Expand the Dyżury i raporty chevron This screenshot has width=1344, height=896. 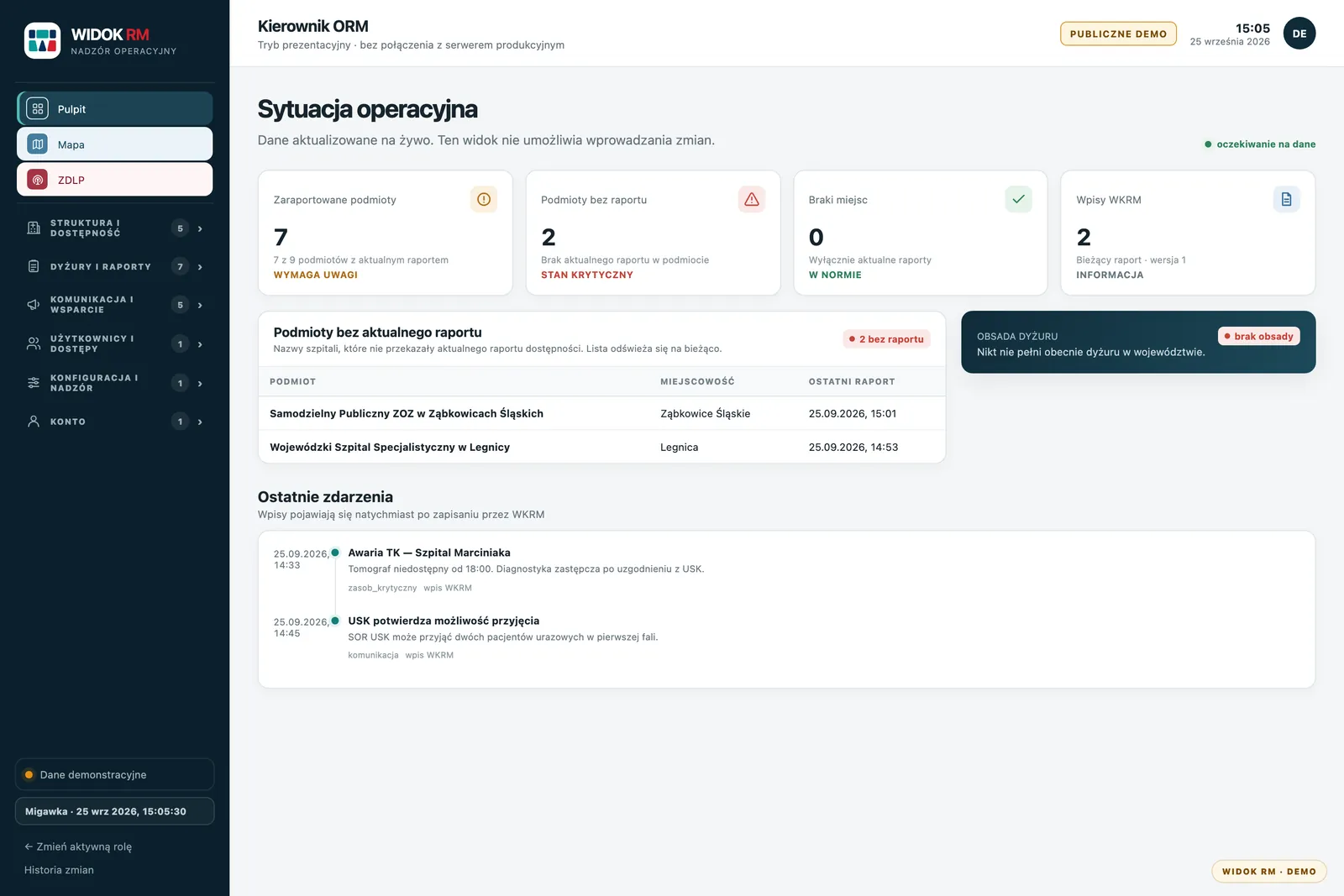click(200, 267)
